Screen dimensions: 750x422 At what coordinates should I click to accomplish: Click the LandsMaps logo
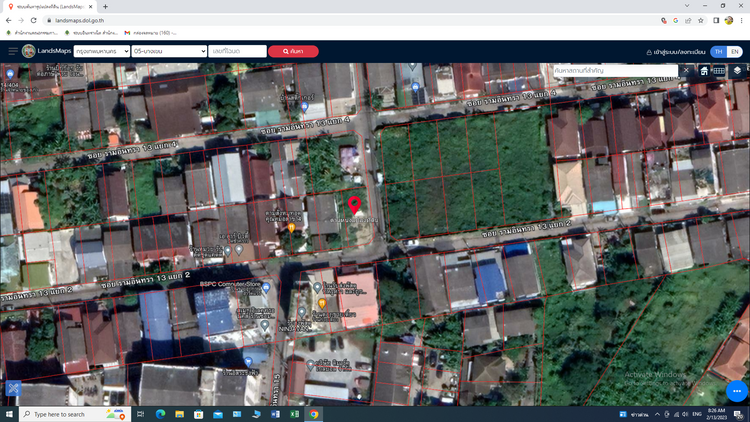click(47, 51)
